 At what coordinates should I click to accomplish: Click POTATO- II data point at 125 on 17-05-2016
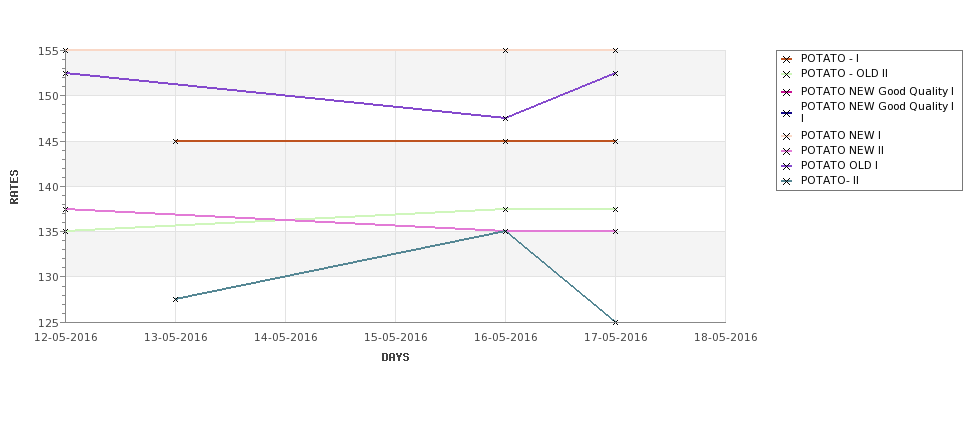(615, 322)
